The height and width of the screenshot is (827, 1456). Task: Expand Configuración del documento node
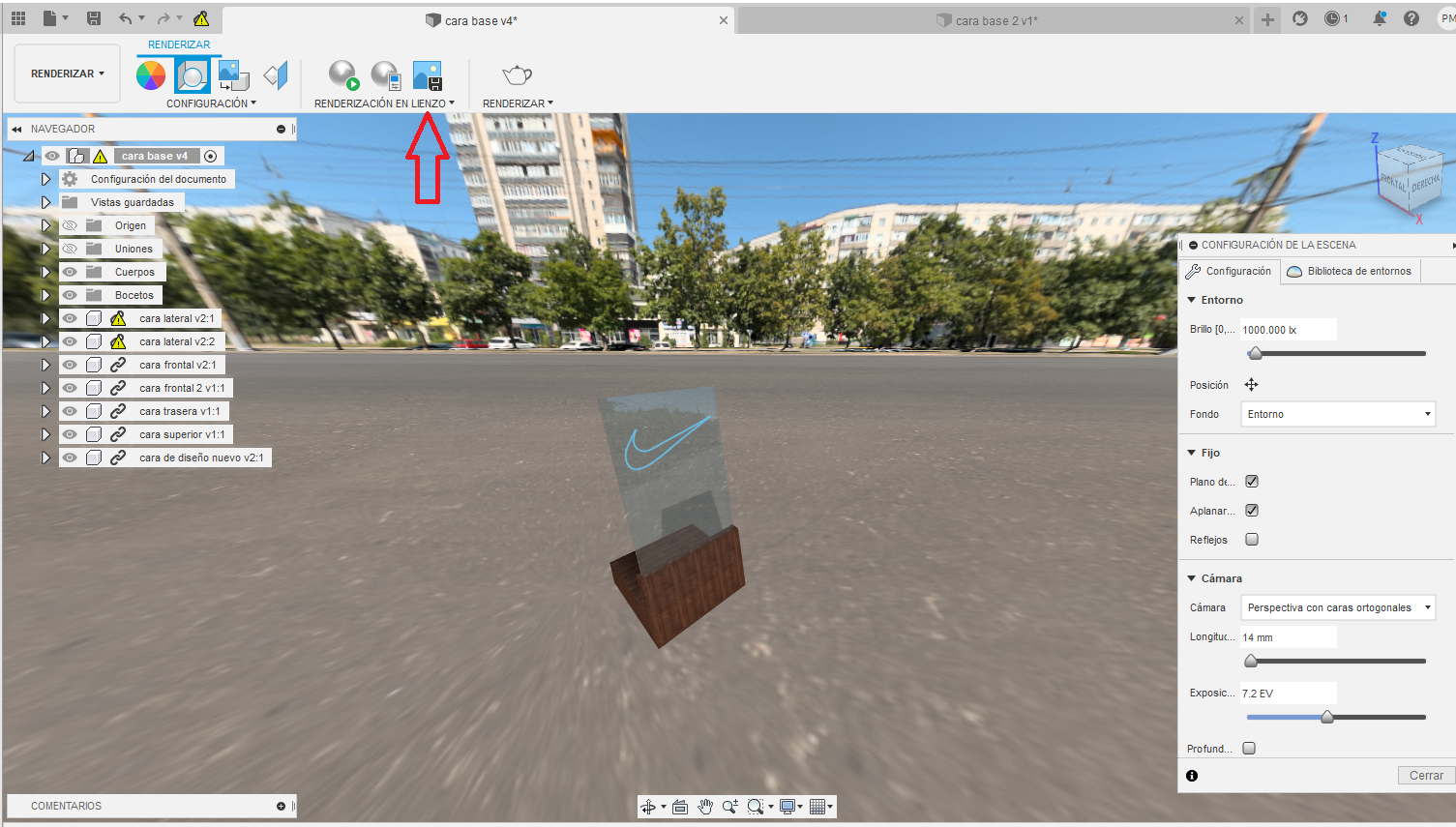(45, 179)
